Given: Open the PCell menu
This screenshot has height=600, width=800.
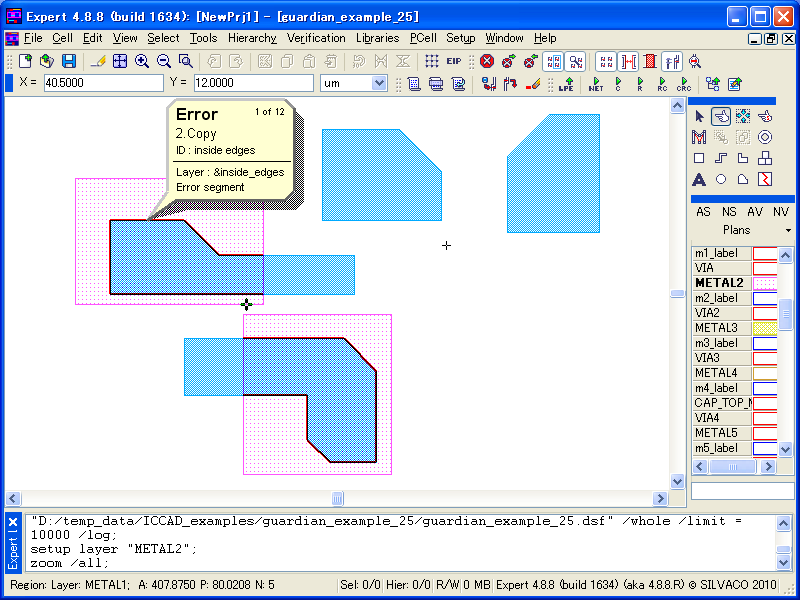Looking at the screenshot, I should pyautogui.click(x=418, y=38).
